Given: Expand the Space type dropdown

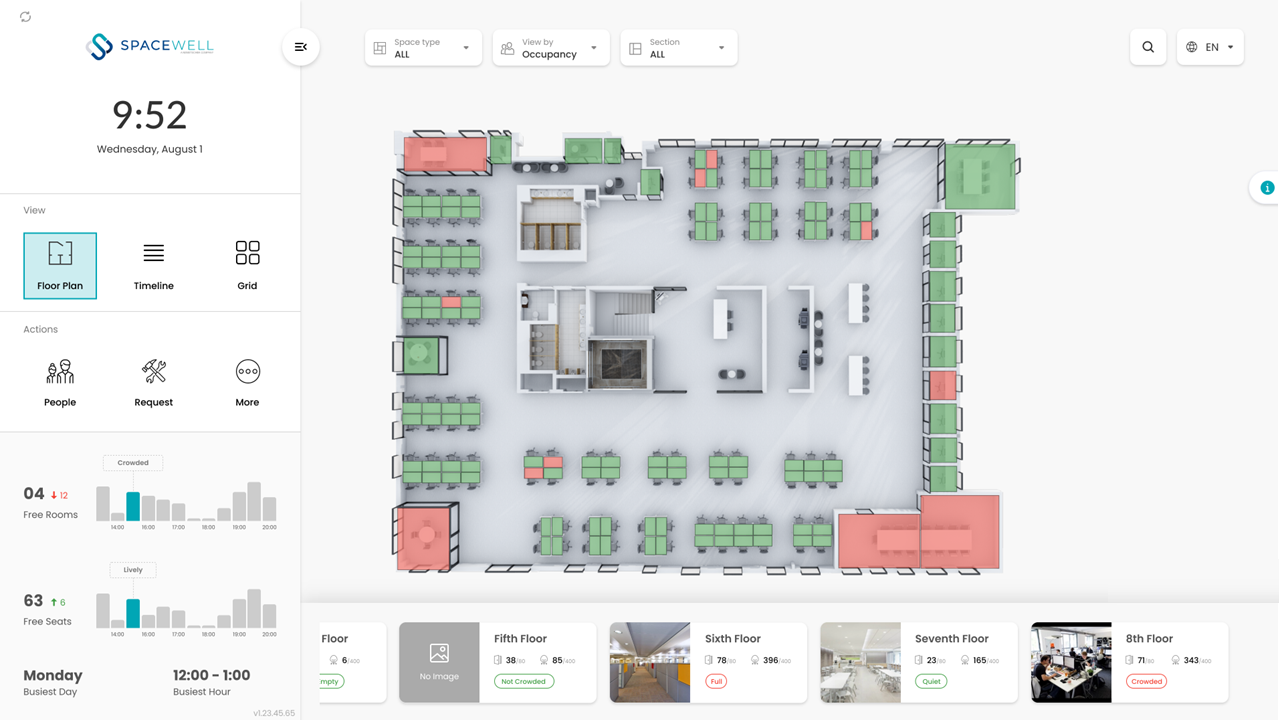Looking at the screenshot, I should (423, 48).
